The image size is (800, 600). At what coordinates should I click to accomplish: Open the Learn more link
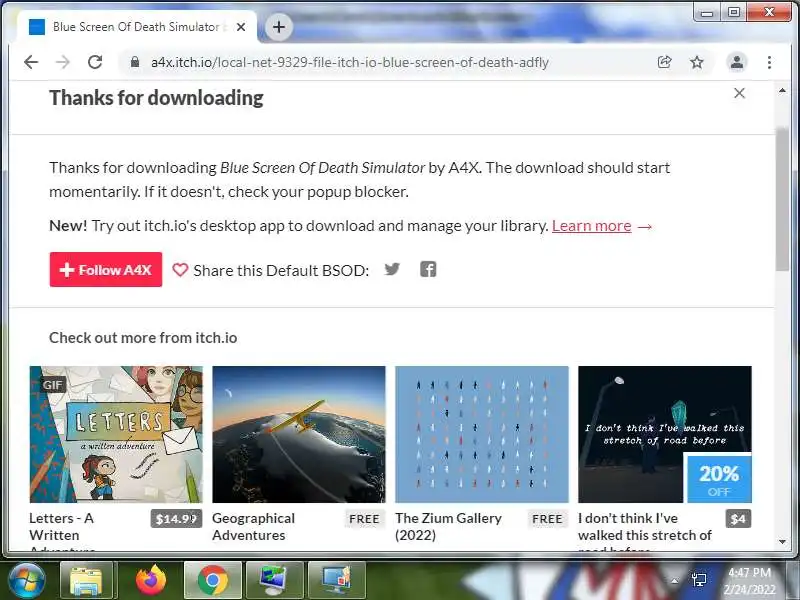(x=591, y=226)
